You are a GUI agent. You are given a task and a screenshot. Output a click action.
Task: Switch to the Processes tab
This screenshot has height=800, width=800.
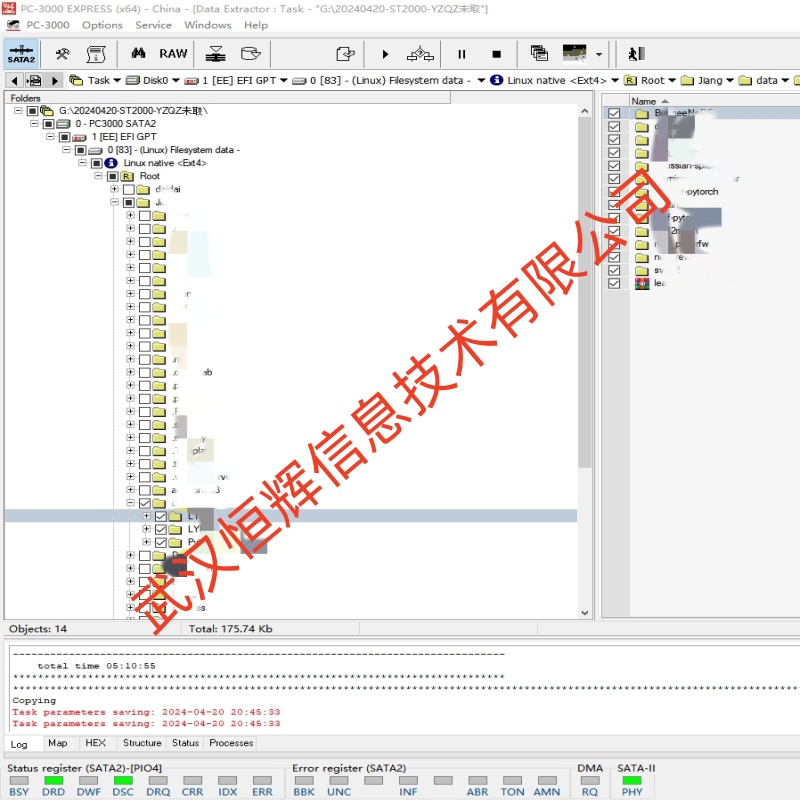(231, 743)
